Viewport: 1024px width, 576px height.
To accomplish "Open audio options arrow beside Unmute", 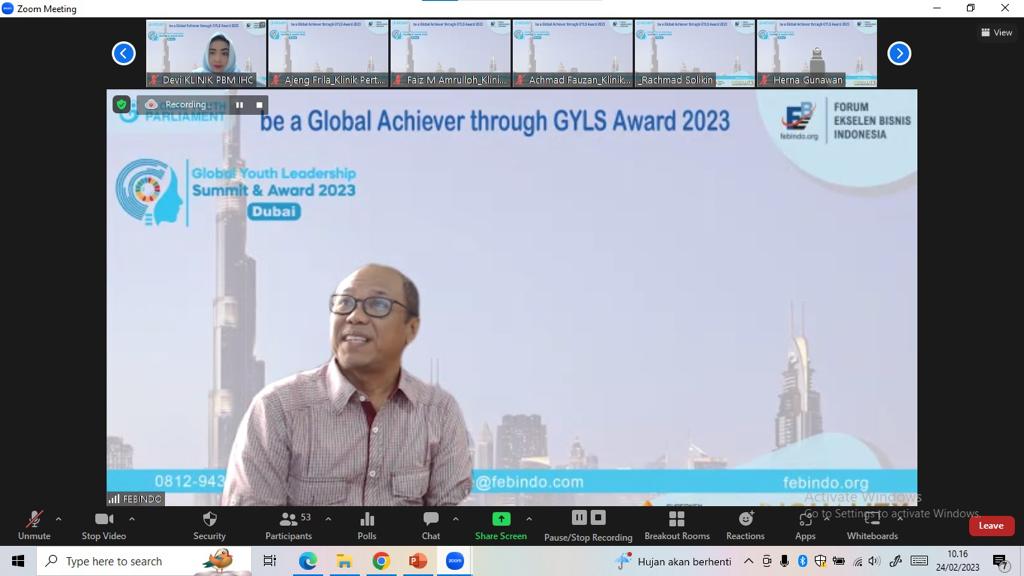I will click(x=59, y=519).
